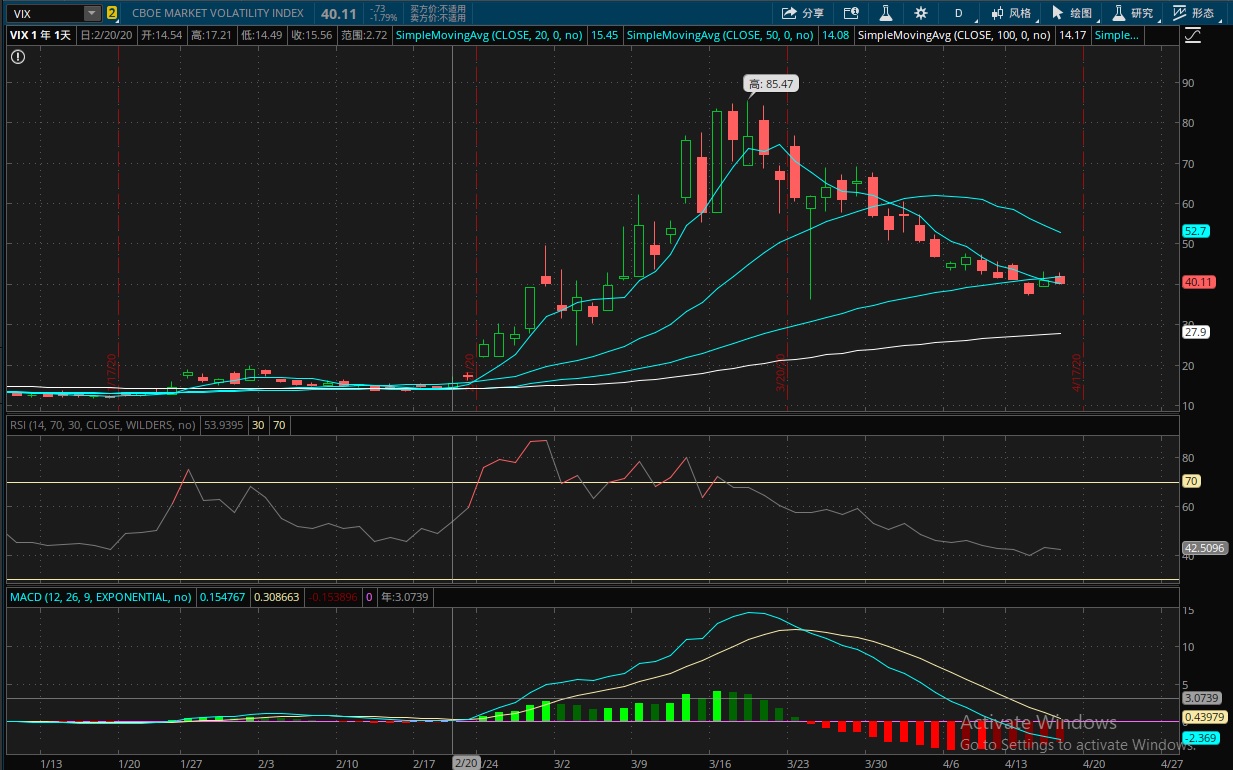Viewport: 1233px width, 770px height.
Task: Open chart settings gear
Action: coord(920,13)
